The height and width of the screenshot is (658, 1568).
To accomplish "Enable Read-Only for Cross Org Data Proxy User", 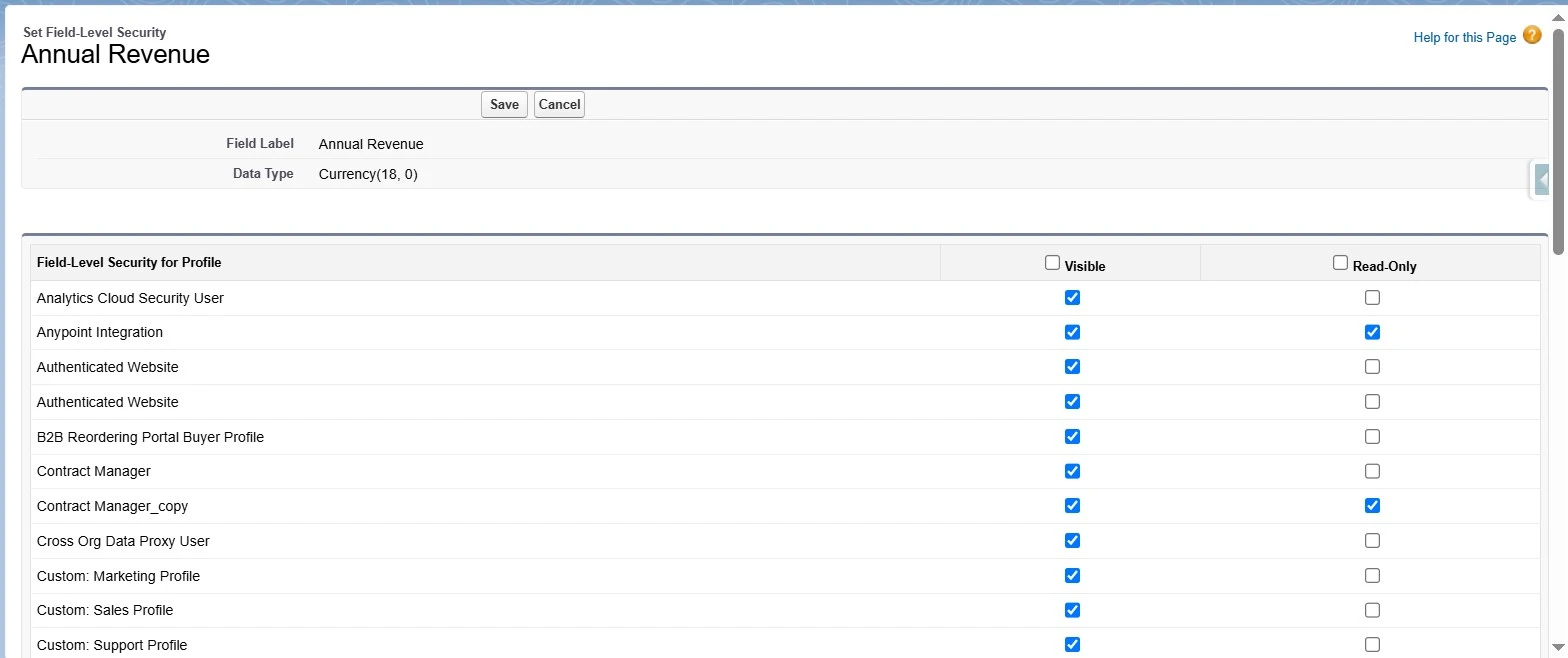I will 1372,541.
